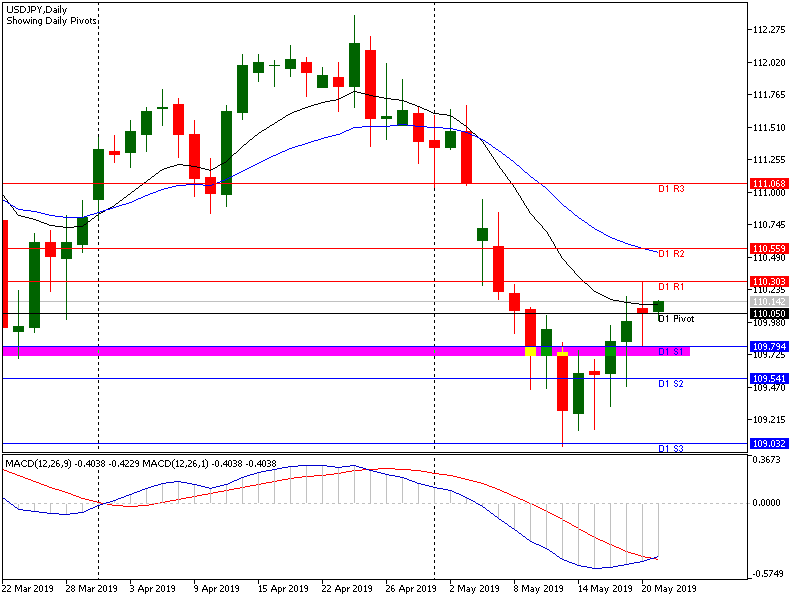The image size is (800, 600).
Task: Click the 109.541 blue price tag
Action: point(769,379)
